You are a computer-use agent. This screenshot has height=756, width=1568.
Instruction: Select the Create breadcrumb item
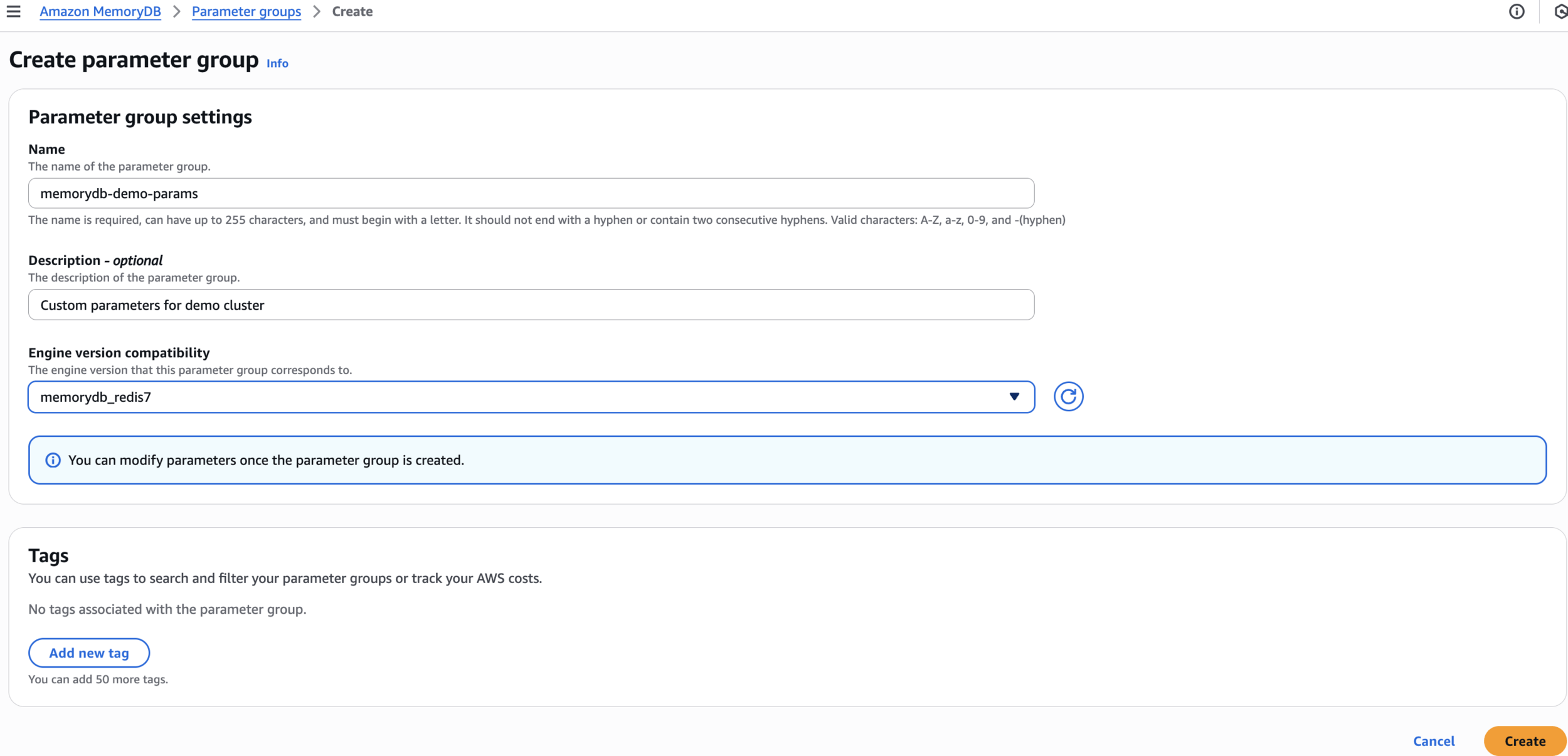pos(352,11)
